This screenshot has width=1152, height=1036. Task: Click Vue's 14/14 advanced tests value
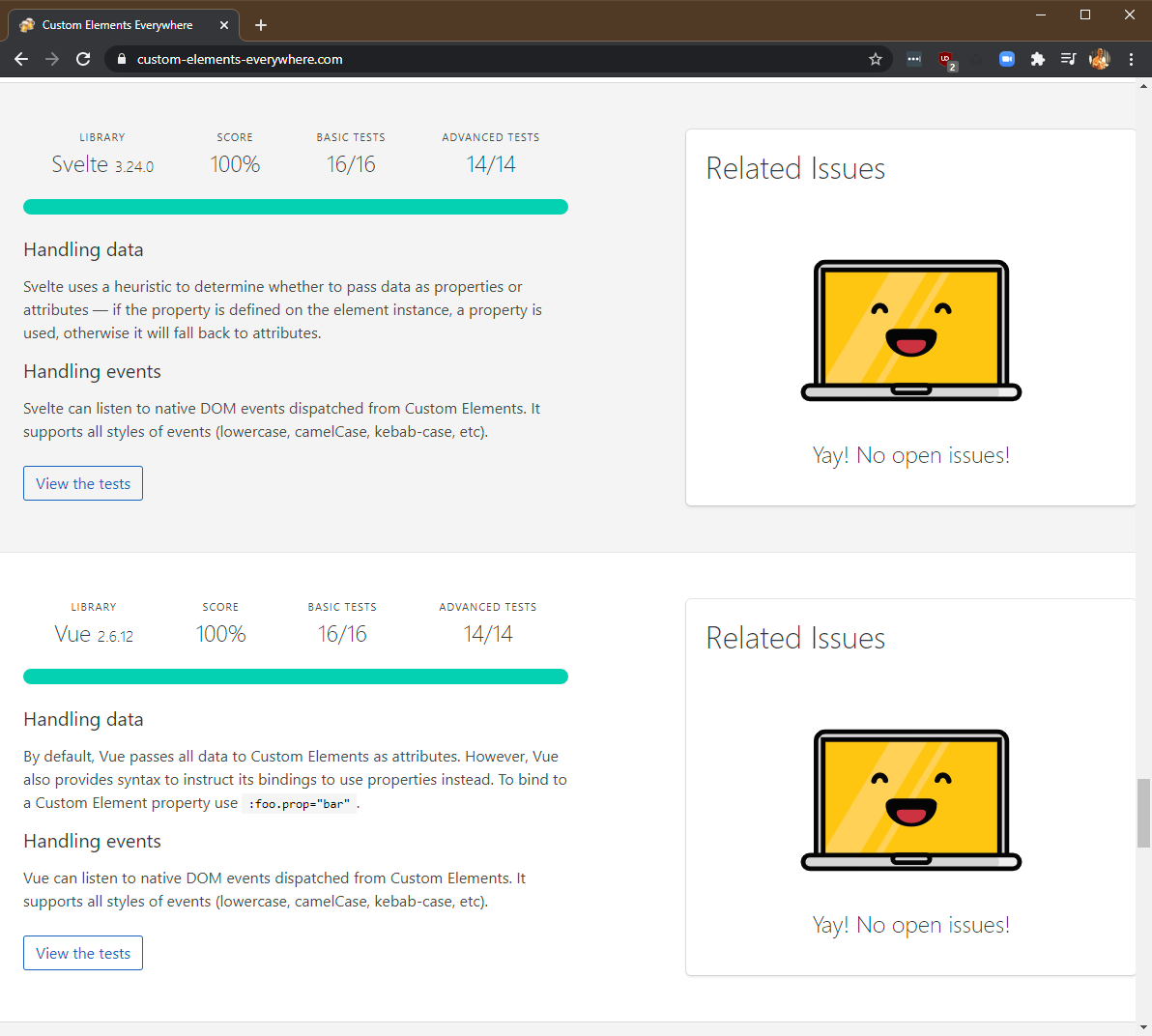[488, 634]
